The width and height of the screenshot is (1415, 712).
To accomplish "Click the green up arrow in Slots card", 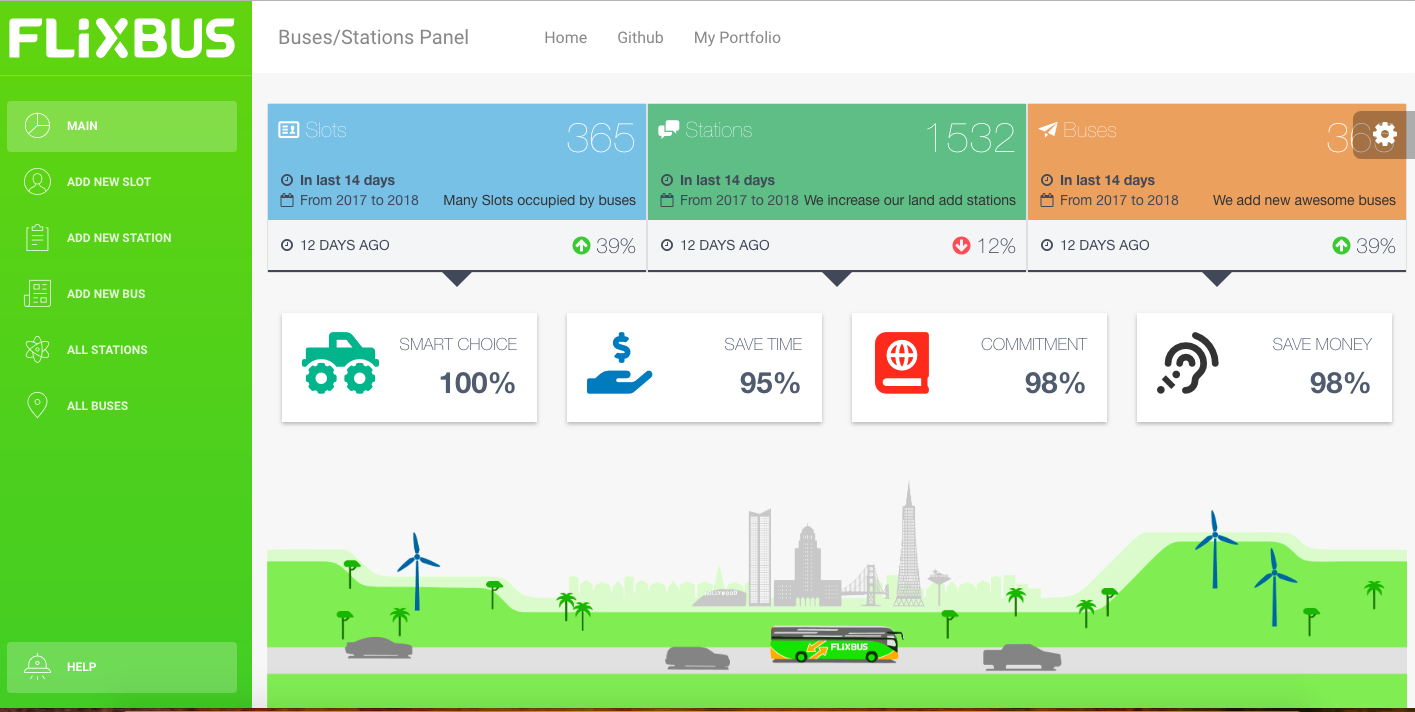I will 581,245.
